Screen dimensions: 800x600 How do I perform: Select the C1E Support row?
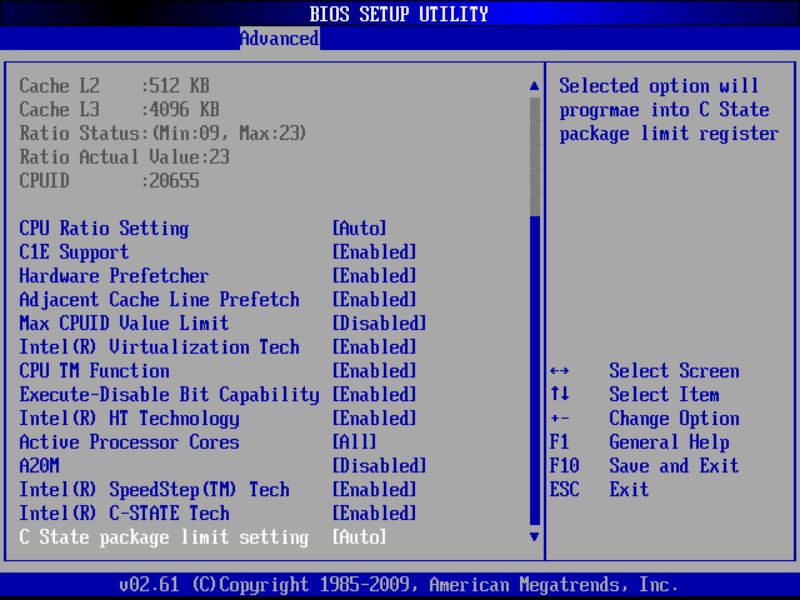(x=74, y=252)
